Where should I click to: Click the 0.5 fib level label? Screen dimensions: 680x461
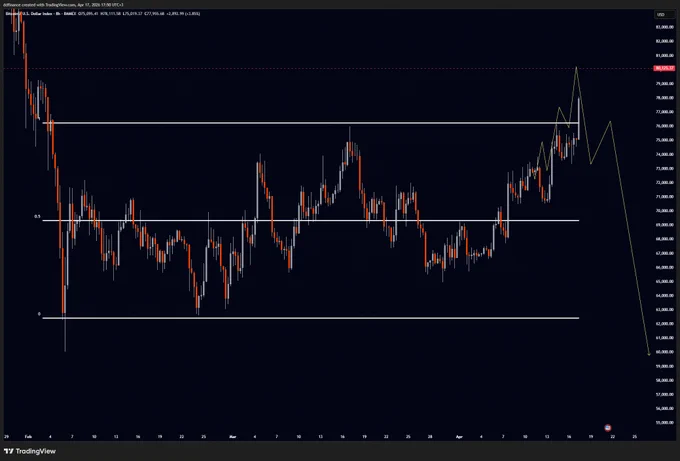coord(37,216)
